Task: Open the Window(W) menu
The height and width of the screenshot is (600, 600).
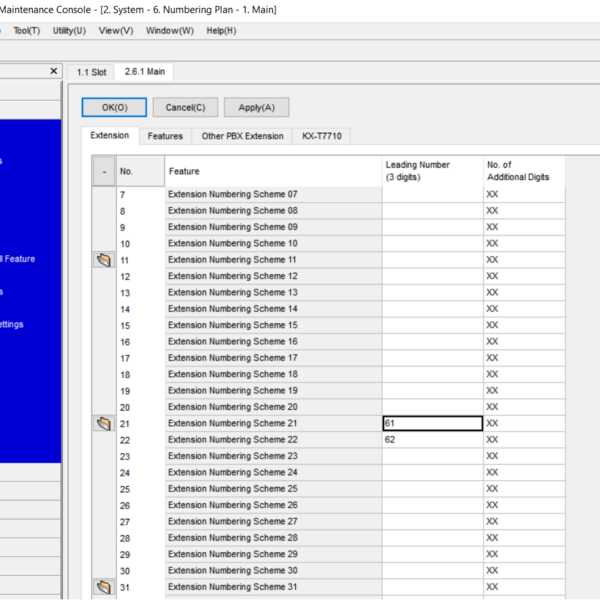Action: coord(170,31)
